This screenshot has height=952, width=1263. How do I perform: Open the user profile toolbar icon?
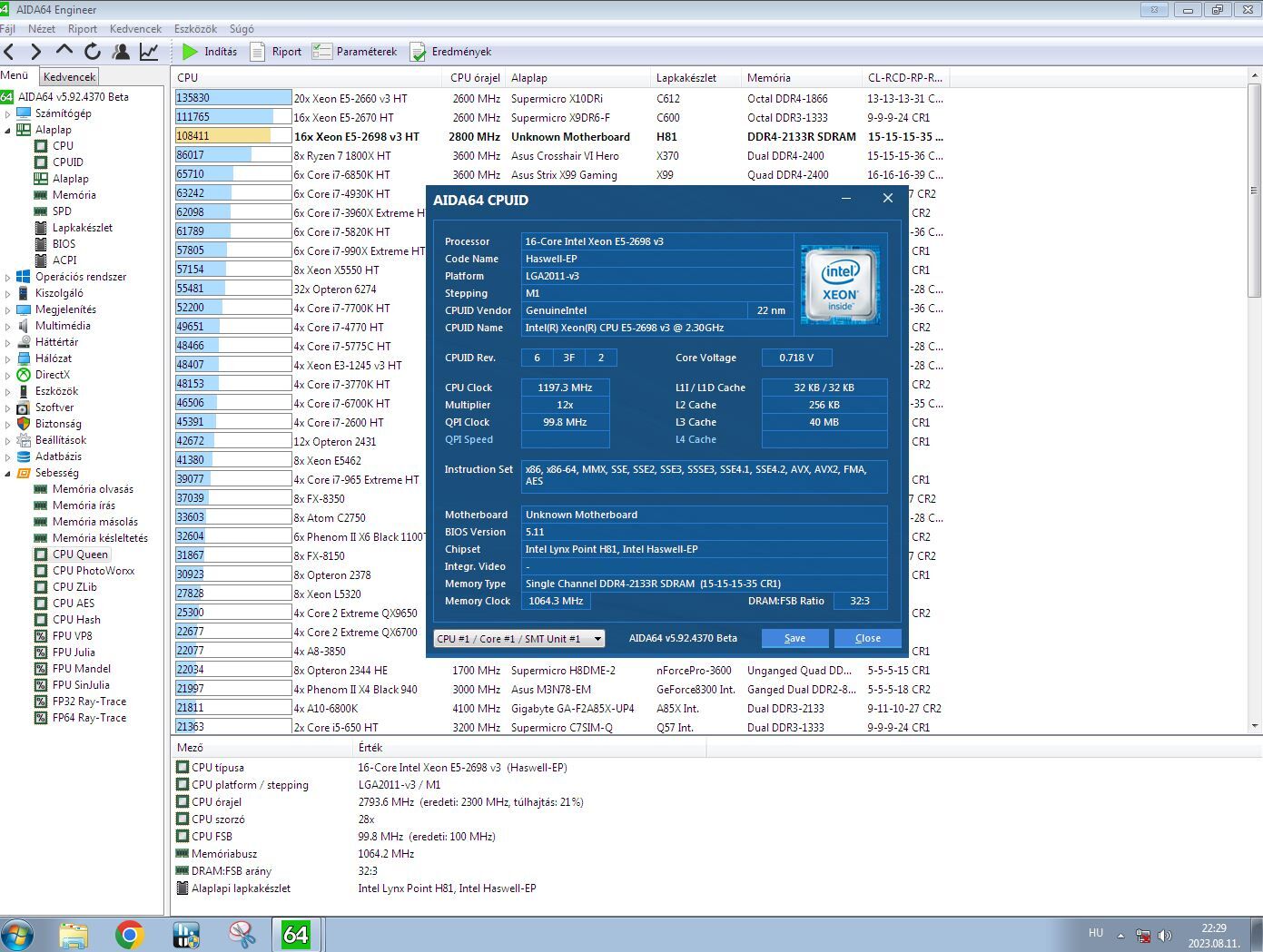point(121,52)
